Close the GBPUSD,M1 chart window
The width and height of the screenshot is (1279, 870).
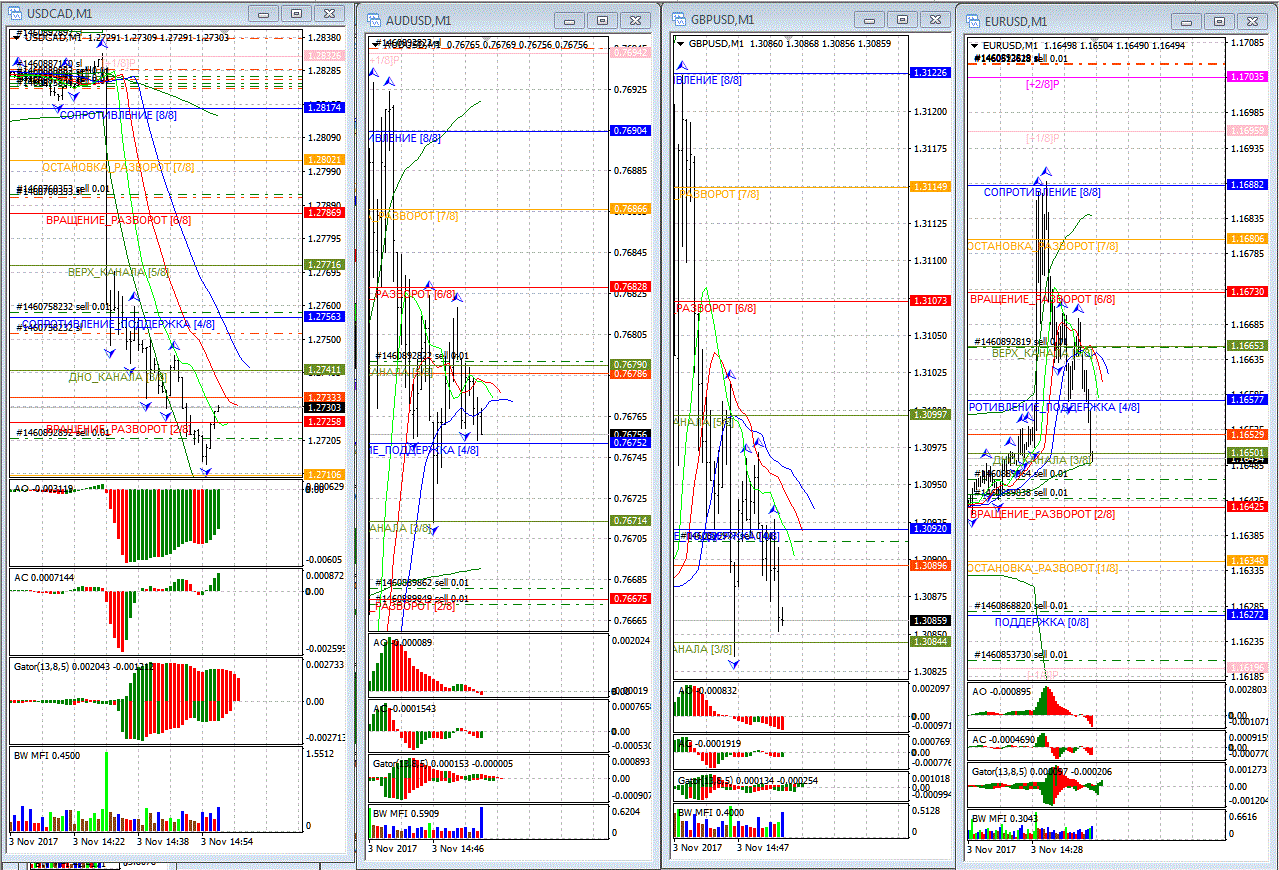(935, 19)
